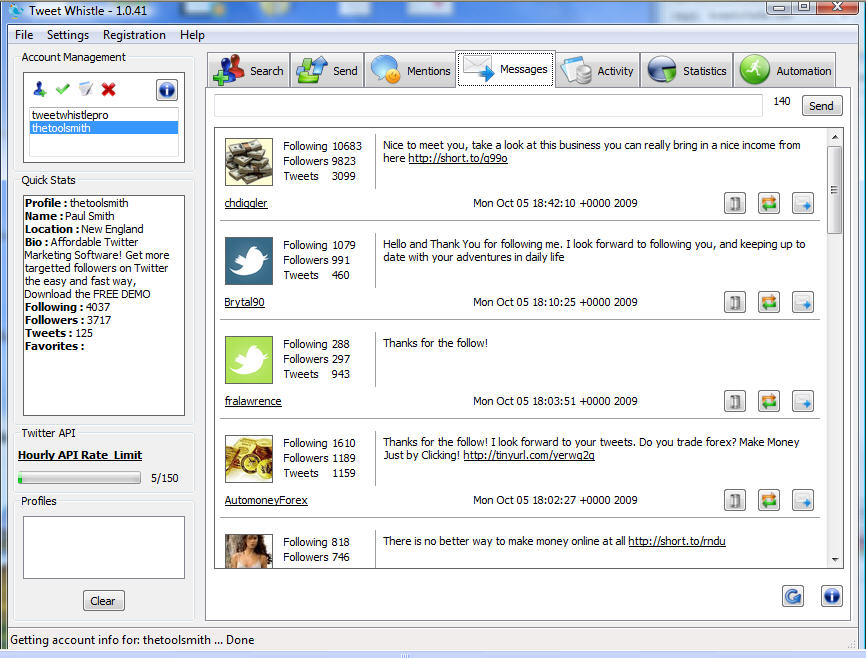
Task: Click the chdiggler money avatar thumbnail
Action: click(249, 161)
